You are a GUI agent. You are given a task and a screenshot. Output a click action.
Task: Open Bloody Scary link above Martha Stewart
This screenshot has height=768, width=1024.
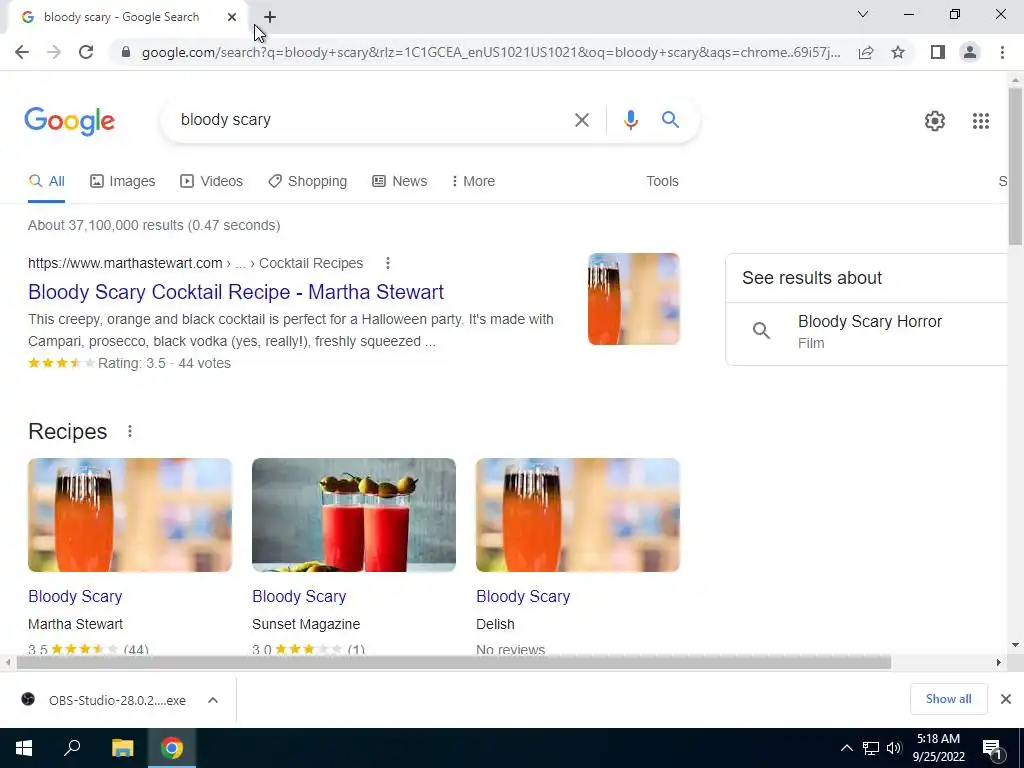75,596
